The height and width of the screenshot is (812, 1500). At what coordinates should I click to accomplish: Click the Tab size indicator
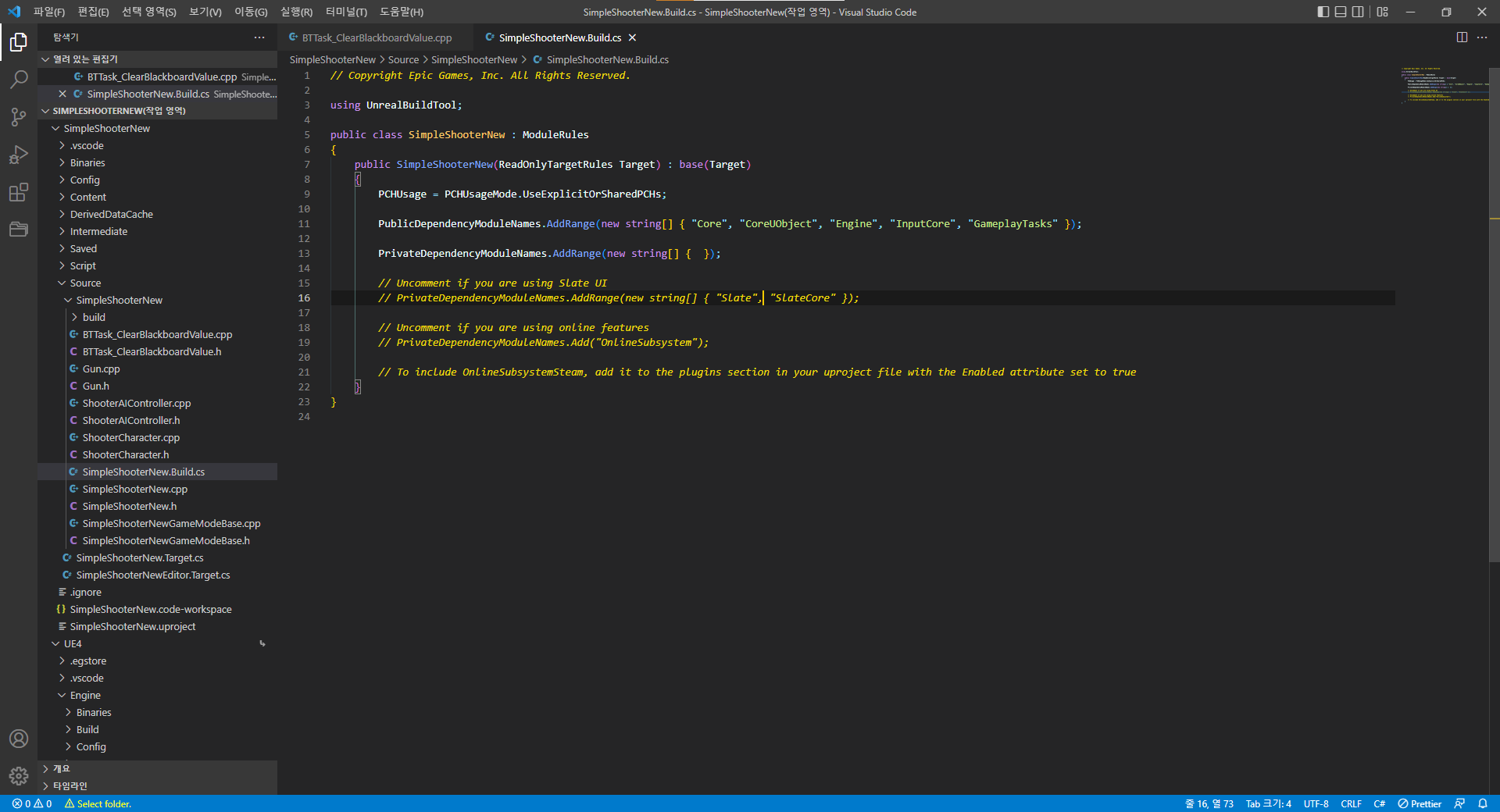1268,803
